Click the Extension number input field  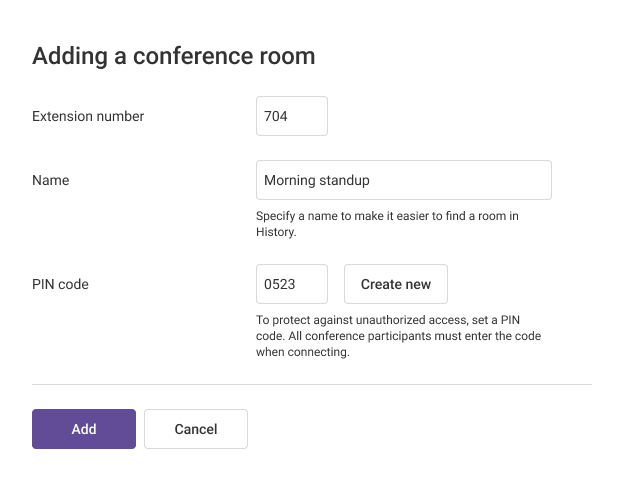(291, 116)
